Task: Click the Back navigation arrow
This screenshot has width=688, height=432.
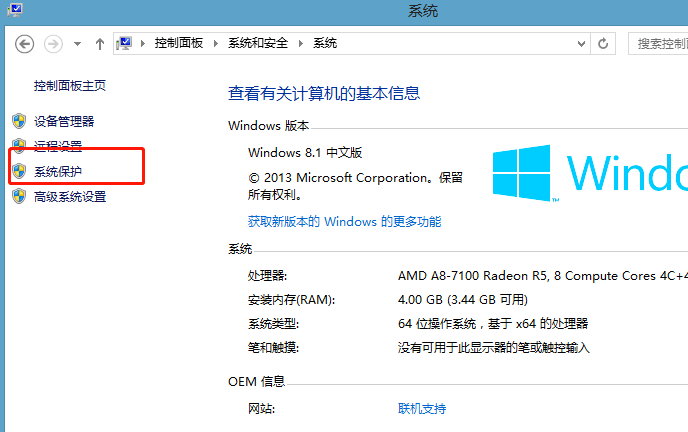Action: 25,44
